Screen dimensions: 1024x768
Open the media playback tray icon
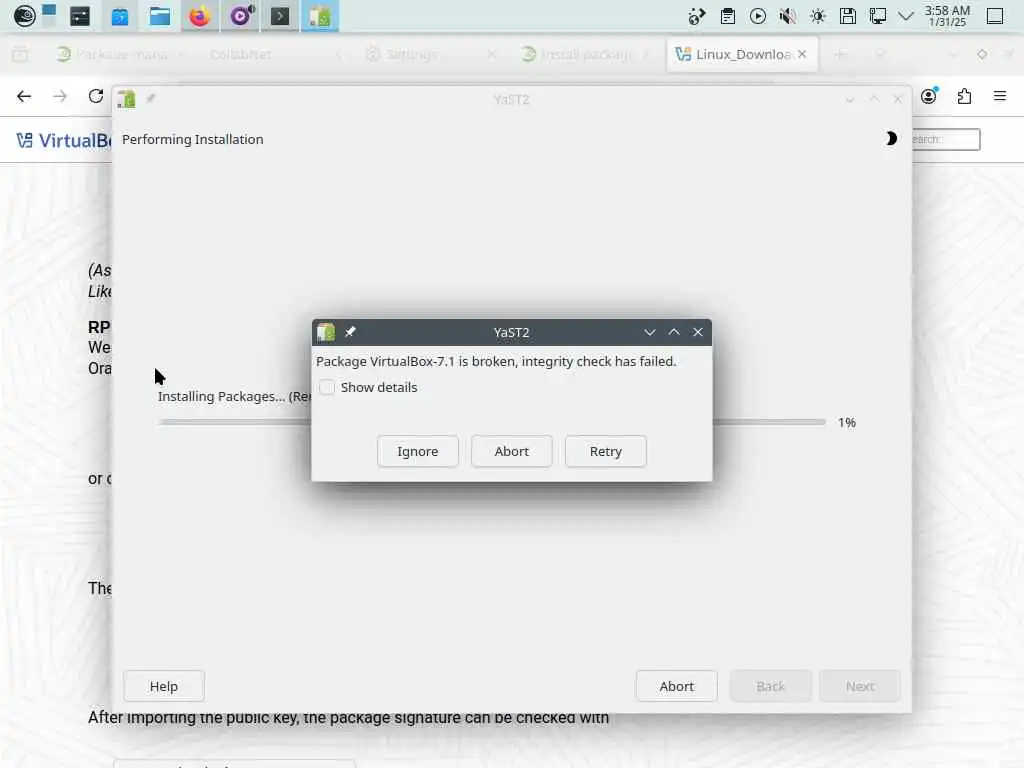pos(758,16)
